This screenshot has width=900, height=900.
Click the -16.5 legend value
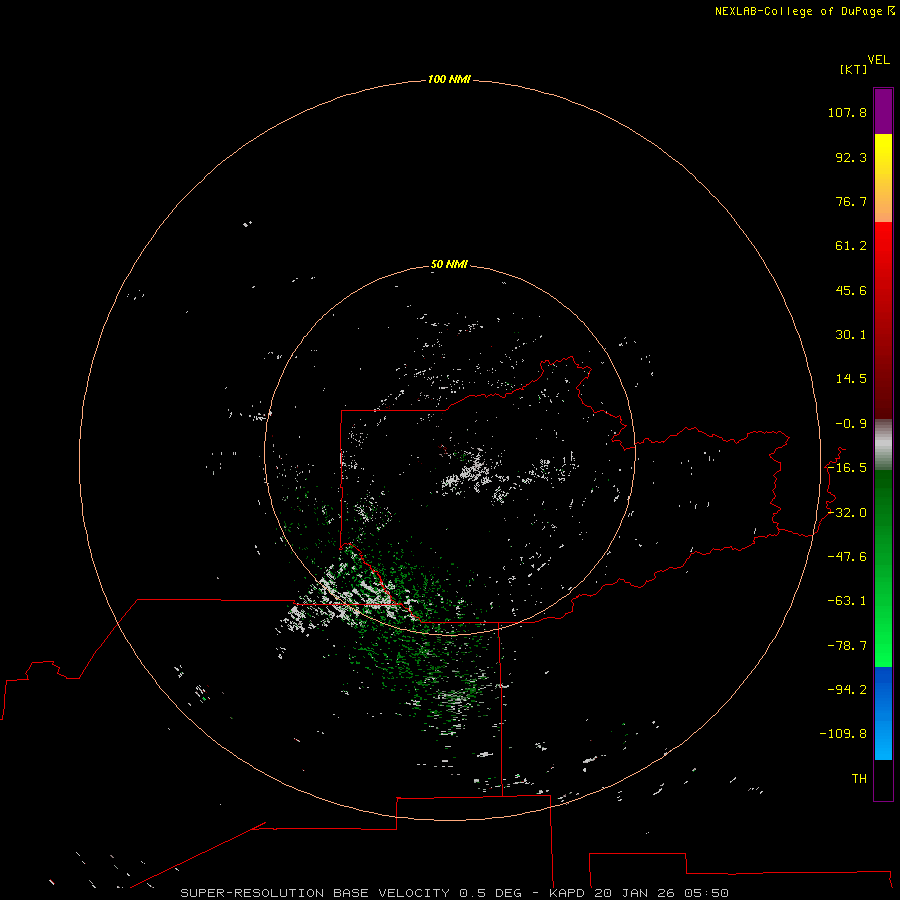847,468
